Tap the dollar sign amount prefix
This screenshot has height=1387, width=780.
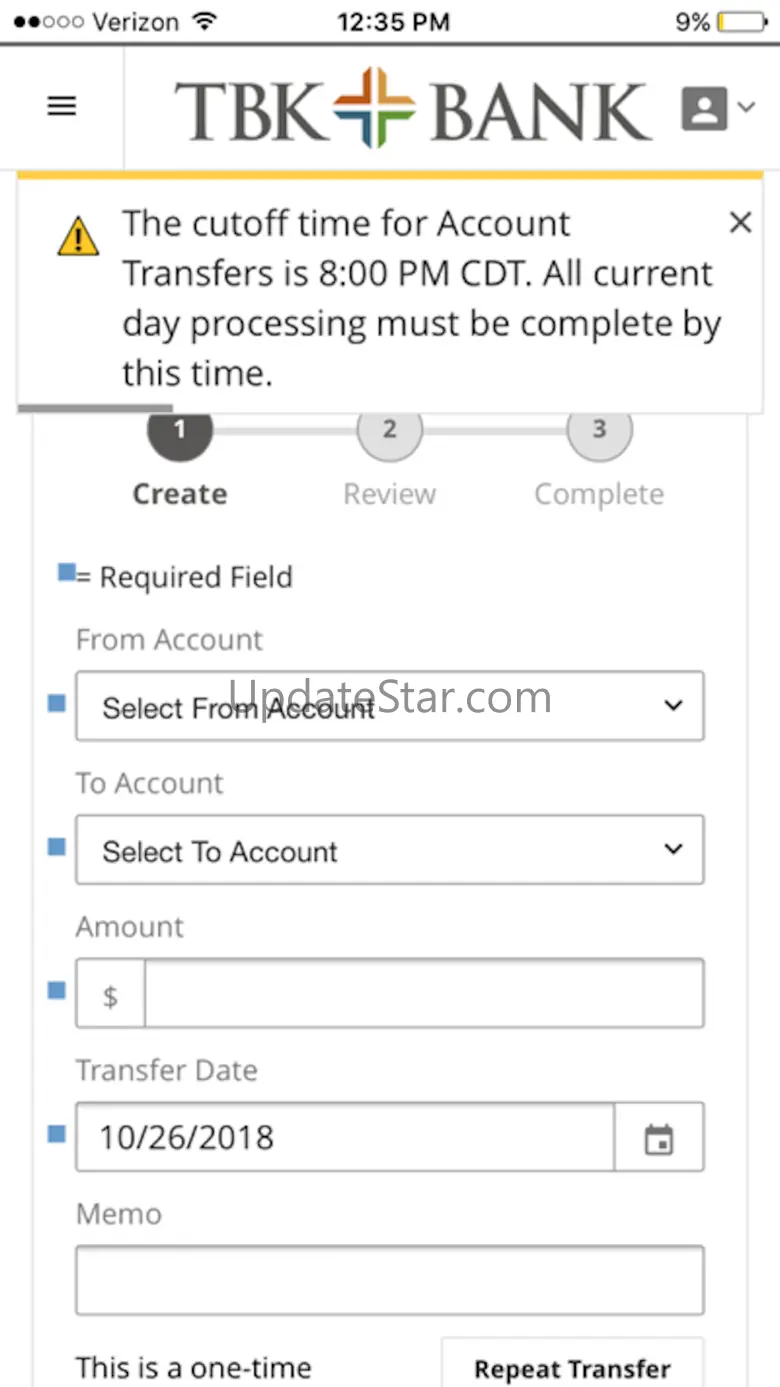[111, 994]
